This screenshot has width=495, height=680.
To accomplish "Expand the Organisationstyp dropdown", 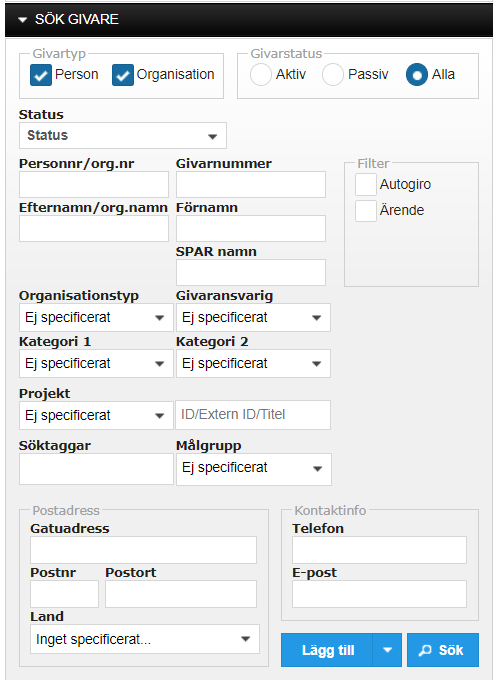I will coord(96,317).
